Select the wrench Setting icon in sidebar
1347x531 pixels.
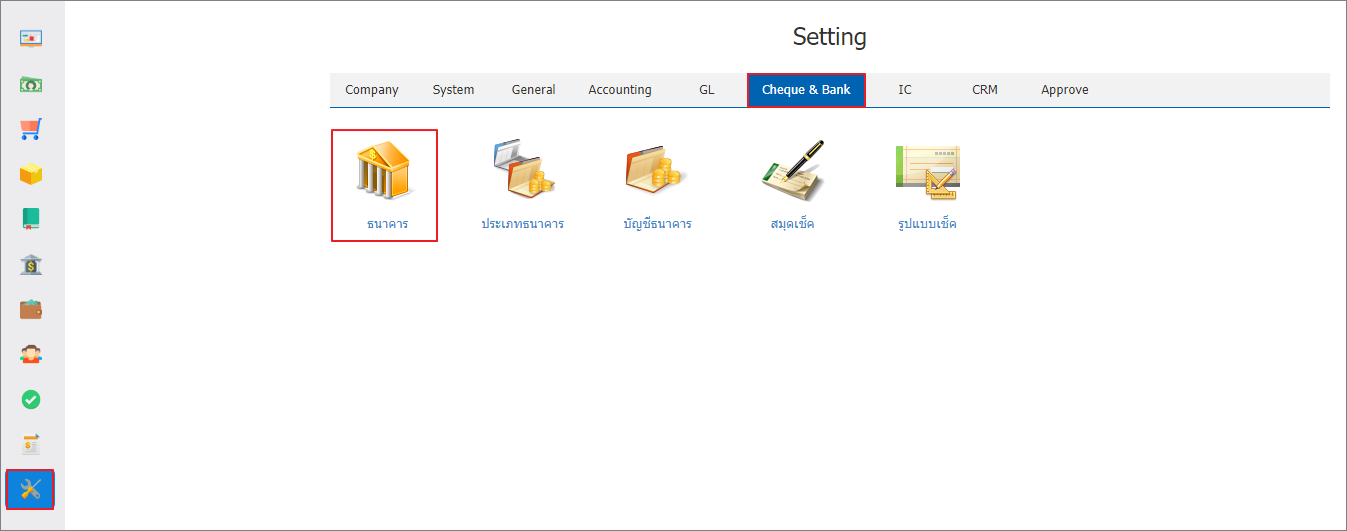coord(30,489)
